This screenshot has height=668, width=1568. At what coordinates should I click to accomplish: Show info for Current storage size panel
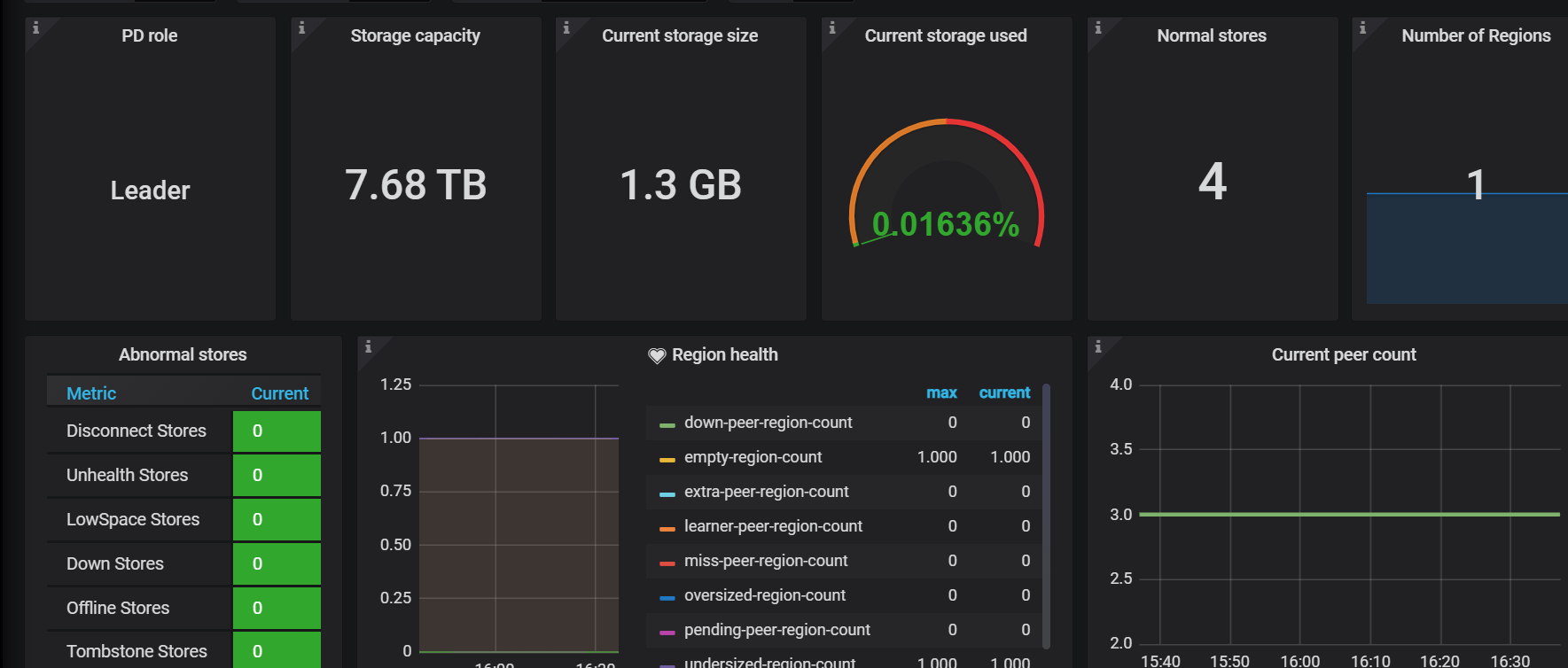pos(566,28)
